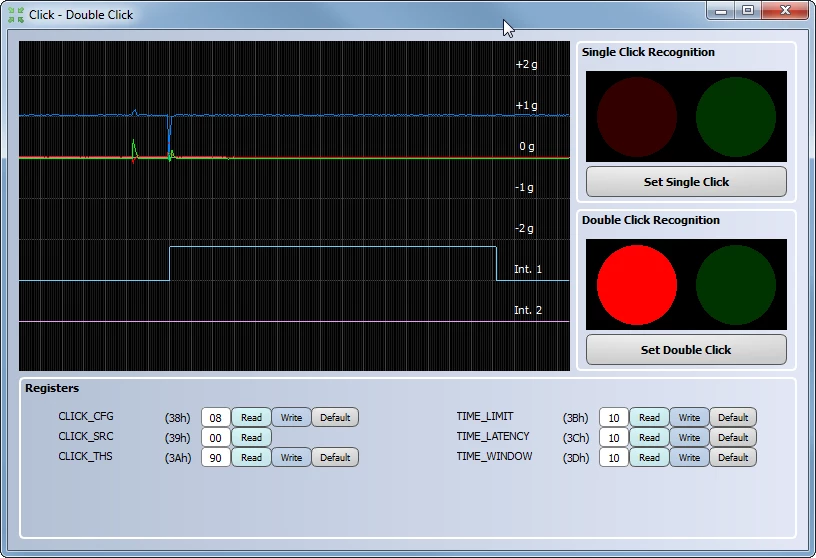Screen dimensions: 816x558
Task: Read the CLICK_CFG register
Action: [251, 417]
